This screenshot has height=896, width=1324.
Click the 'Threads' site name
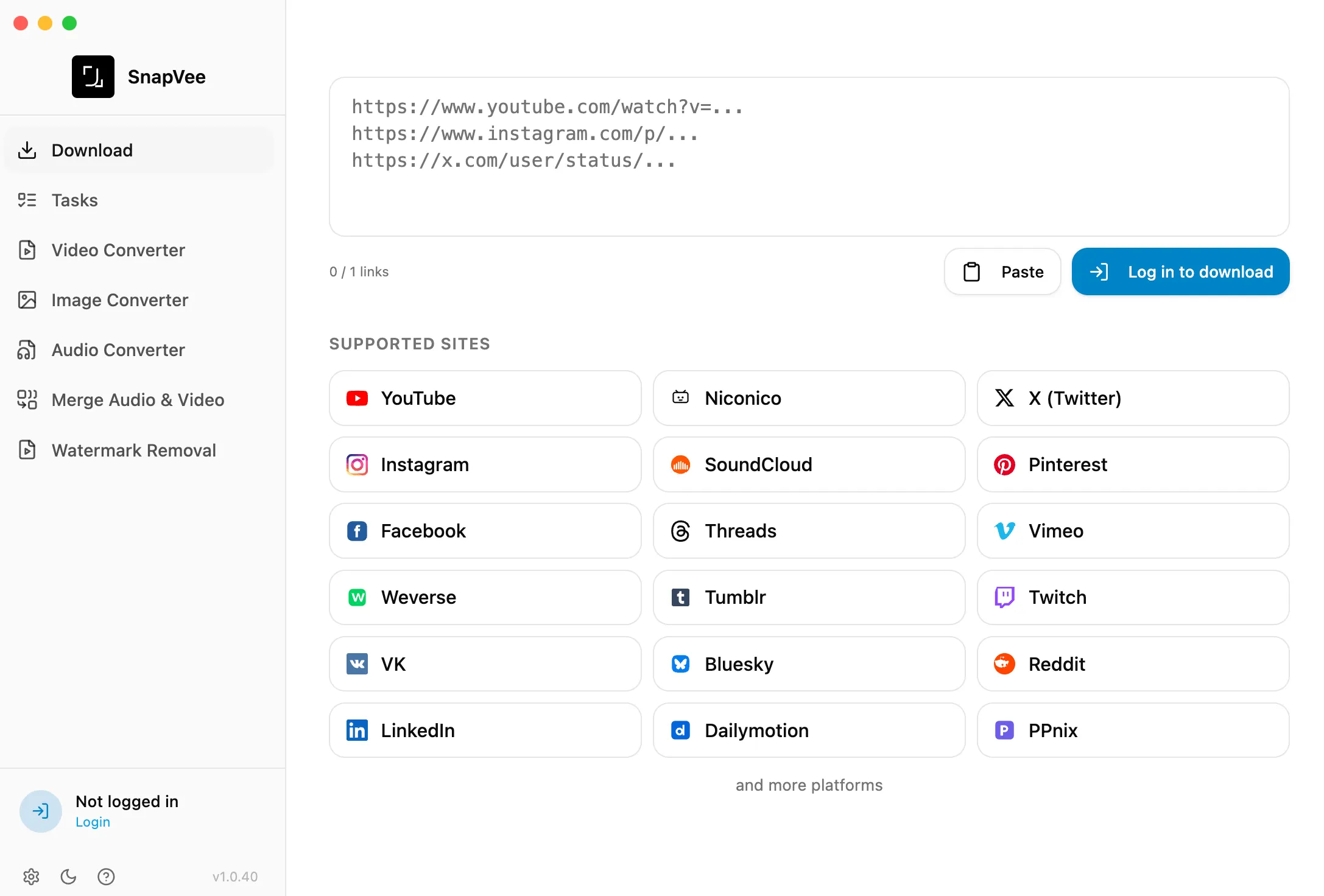(741, 531)
